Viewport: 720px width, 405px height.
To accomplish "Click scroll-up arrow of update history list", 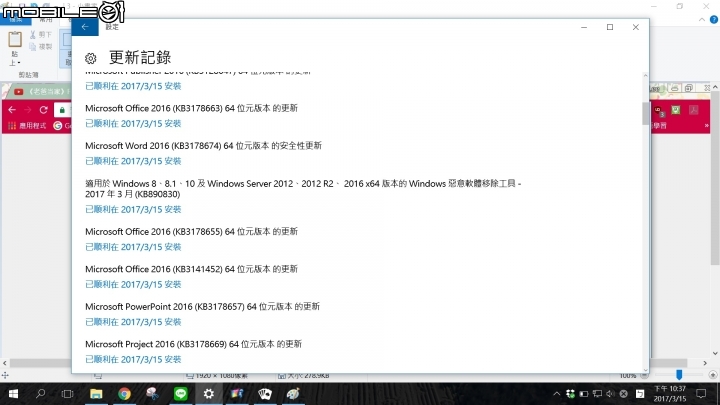I will 645,75.
